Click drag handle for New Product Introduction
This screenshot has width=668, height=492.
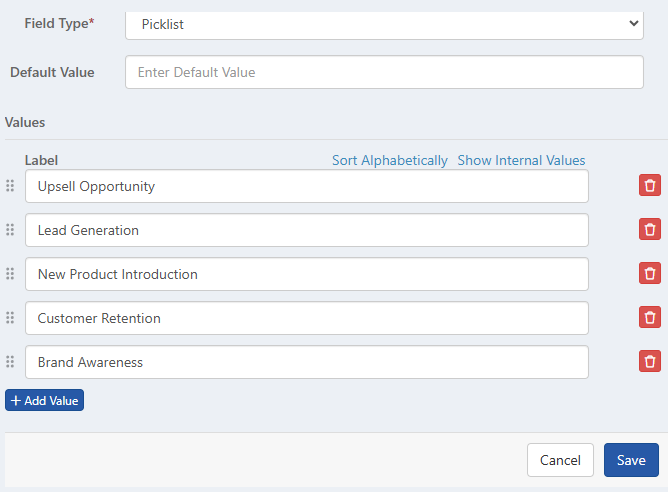point(10,274)
